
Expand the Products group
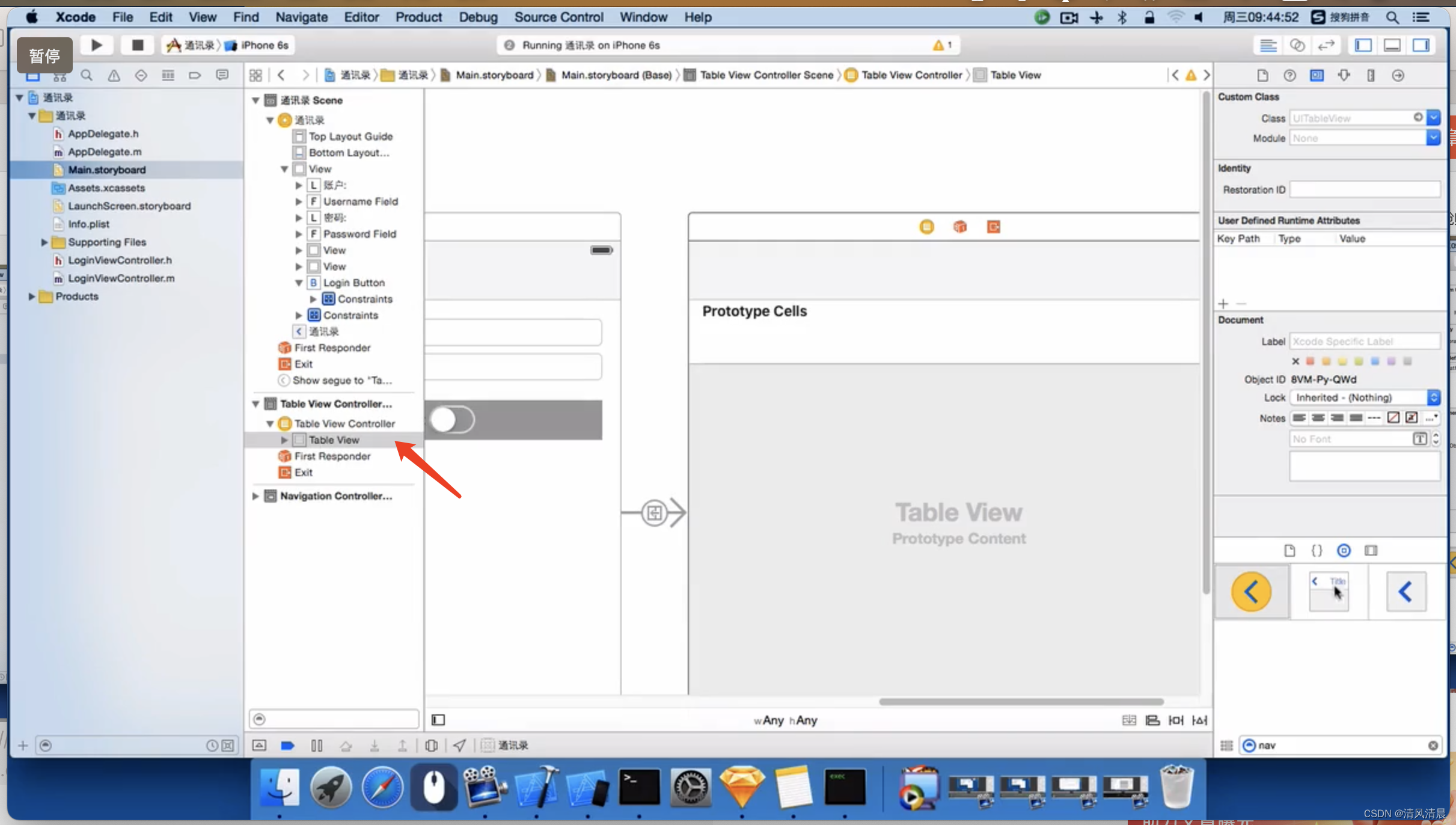(x=31, y=296)
